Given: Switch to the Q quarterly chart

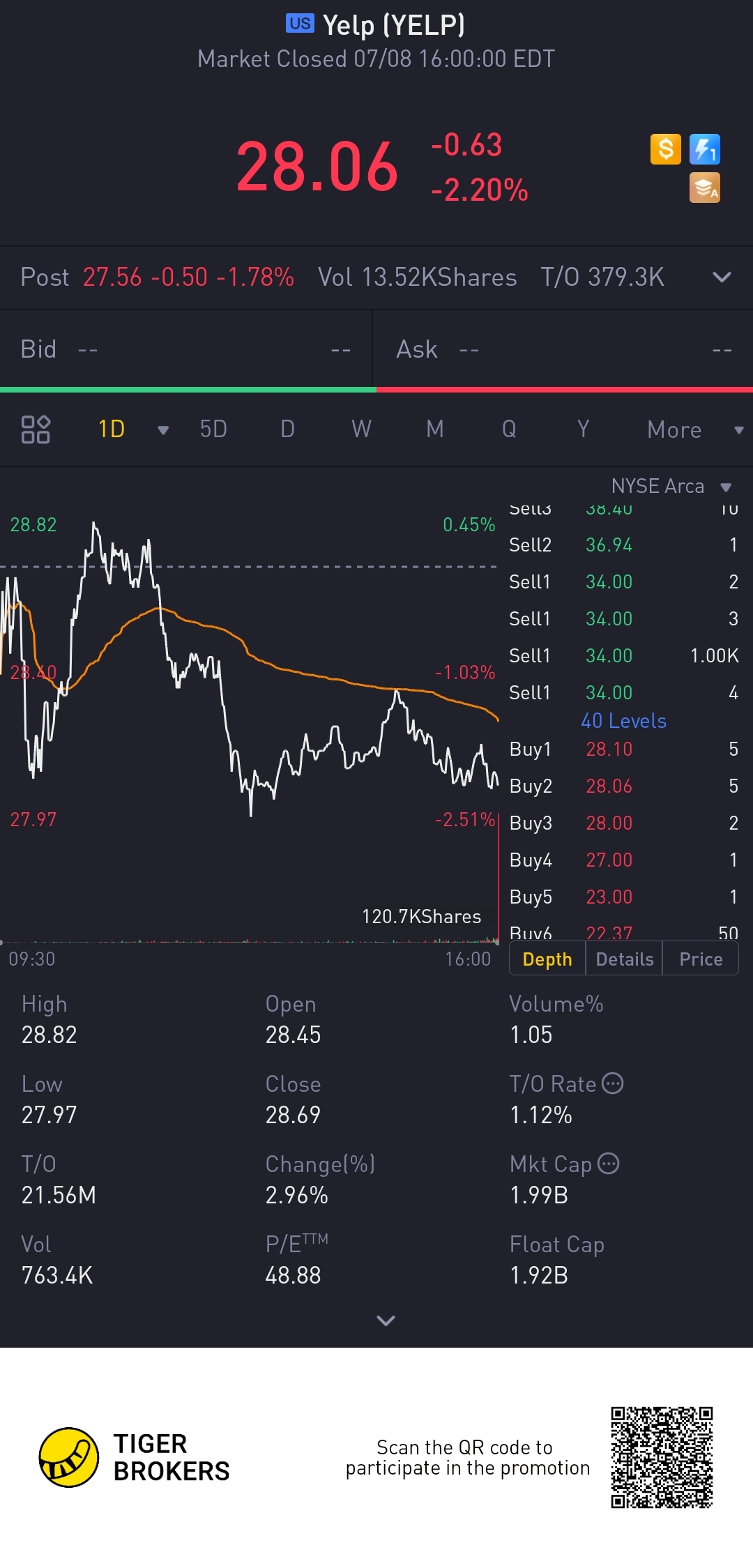Looking at the screenshot, I should (x=509, y=429).
